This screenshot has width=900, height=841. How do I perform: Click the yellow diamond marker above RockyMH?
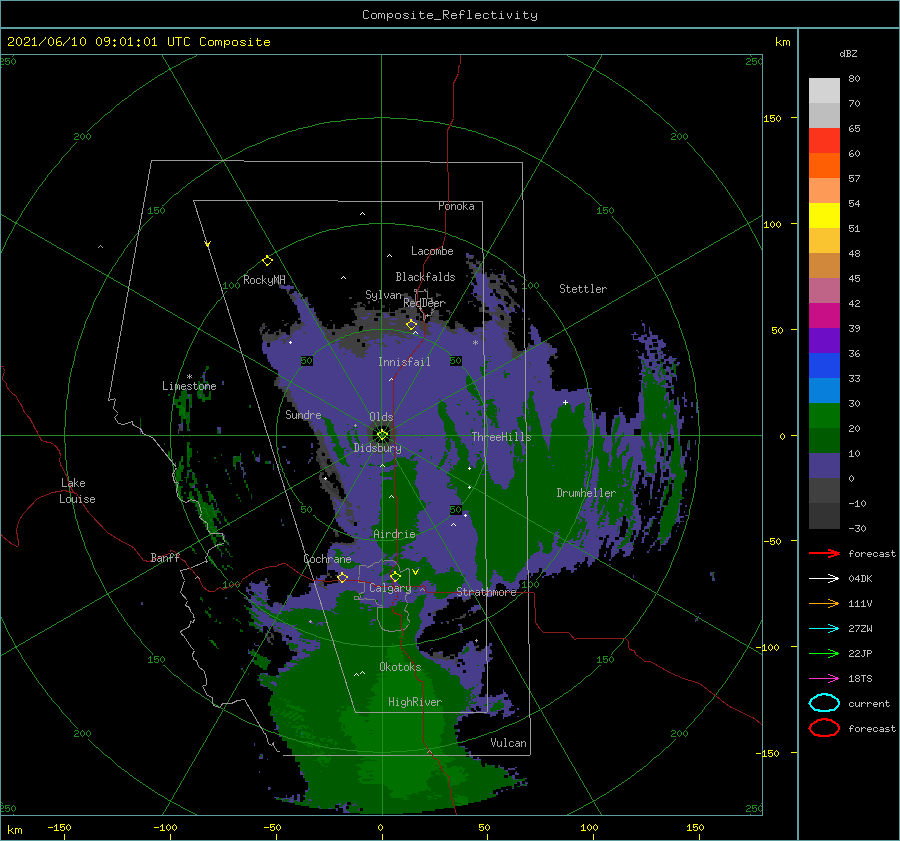coord(267,261)
